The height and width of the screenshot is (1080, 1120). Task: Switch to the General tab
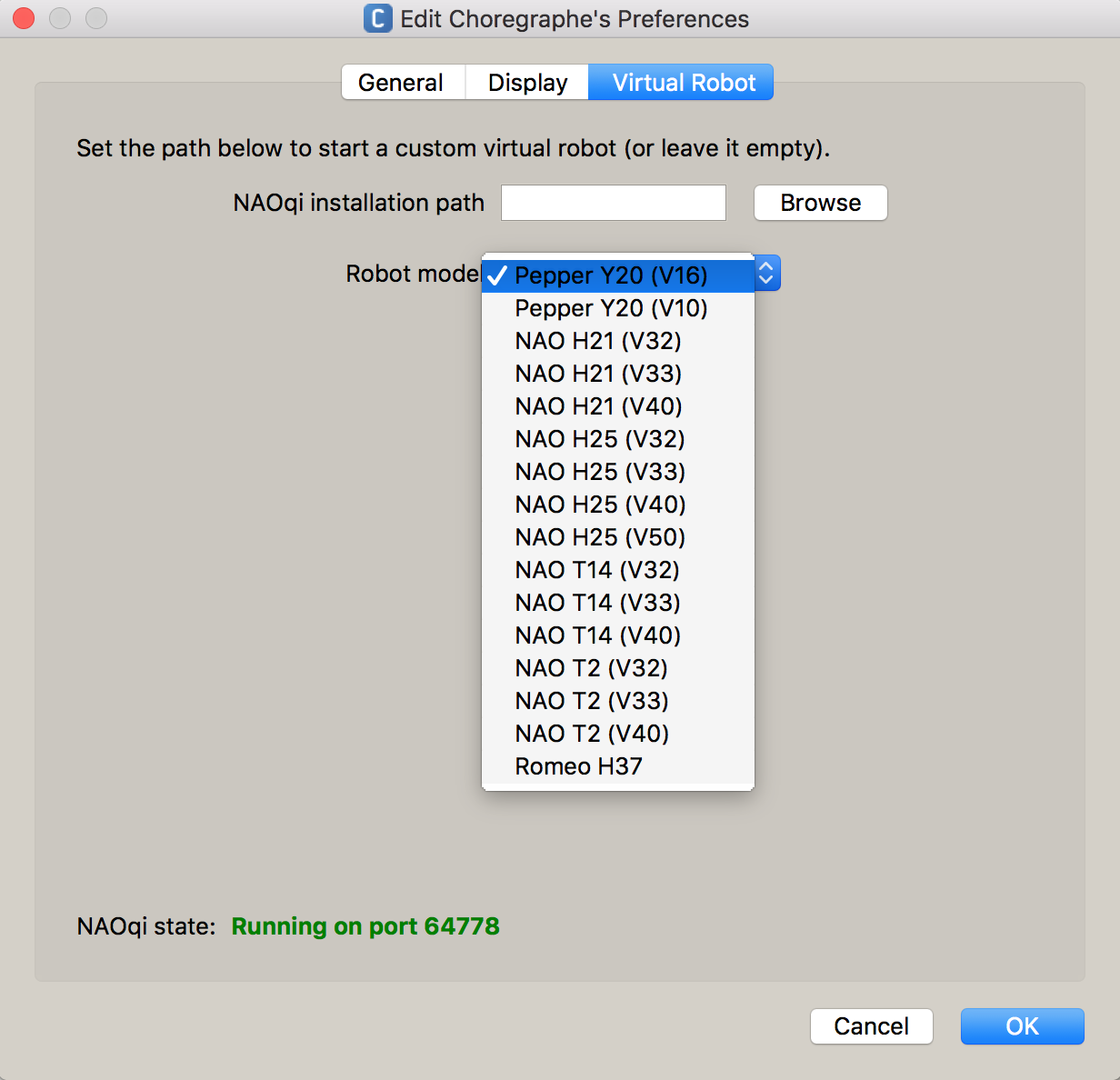coord(401,83)
